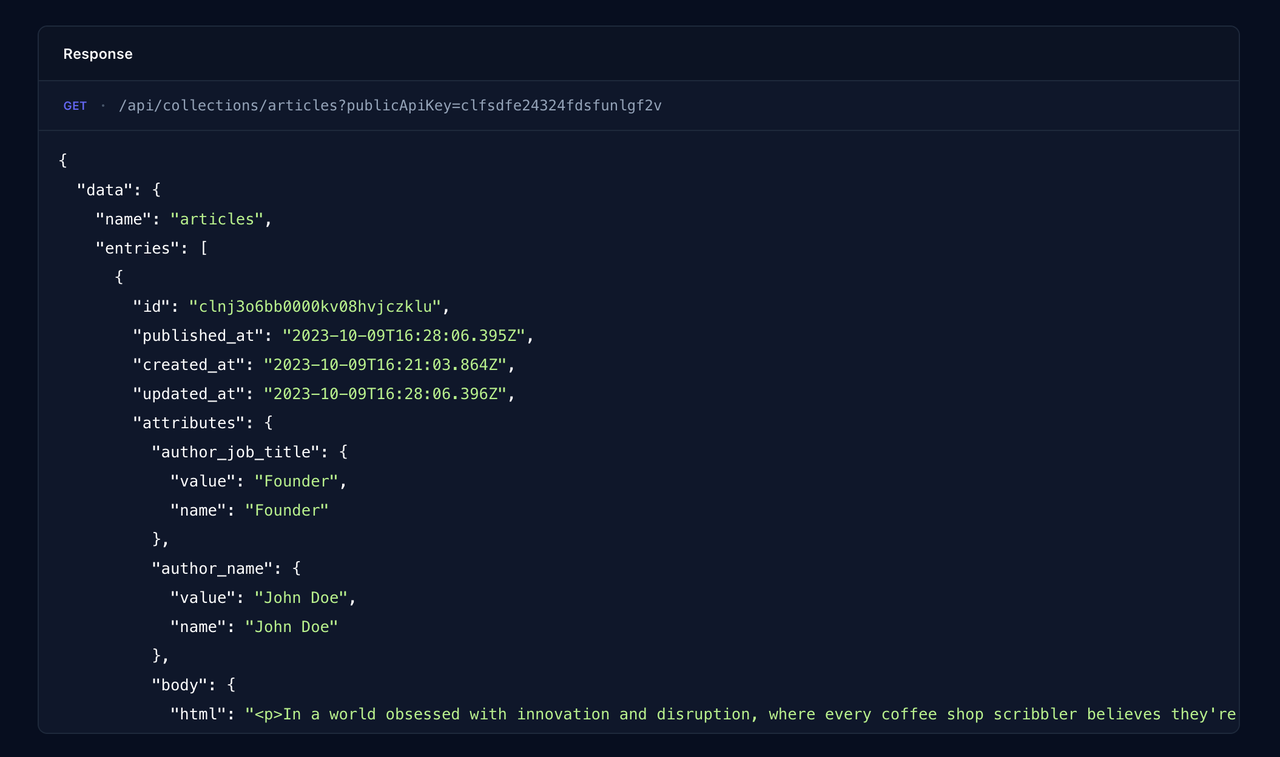This screenshot has height=757, width=1280.
Task: Click the "articles" name value
Action: tap(217, 219)
